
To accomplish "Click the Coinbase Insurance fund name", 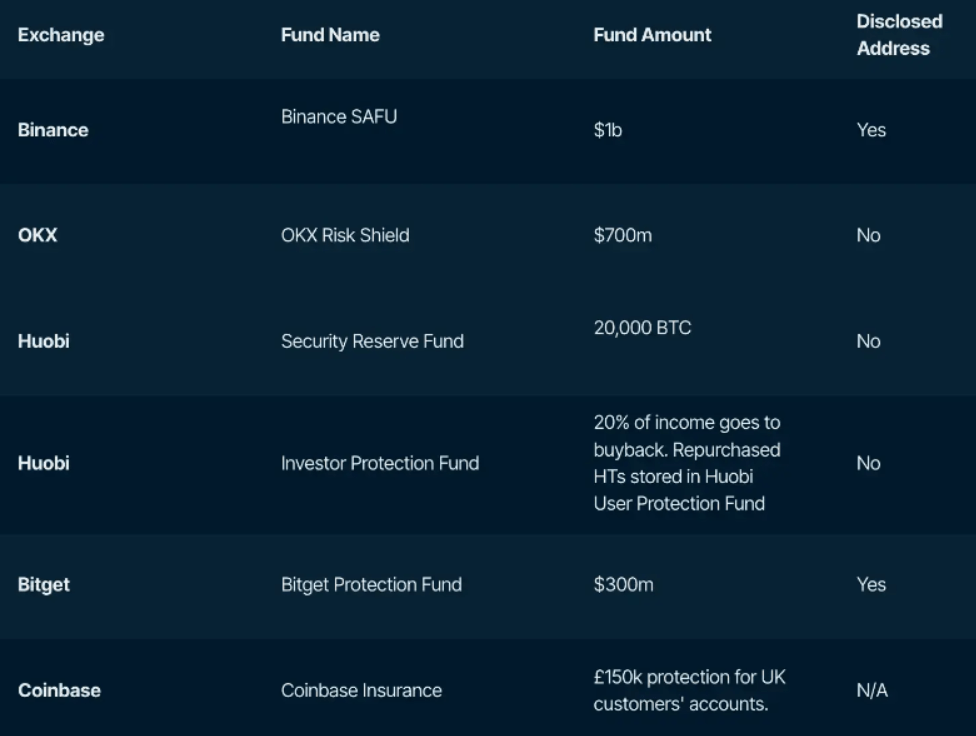I will (361, 691).
